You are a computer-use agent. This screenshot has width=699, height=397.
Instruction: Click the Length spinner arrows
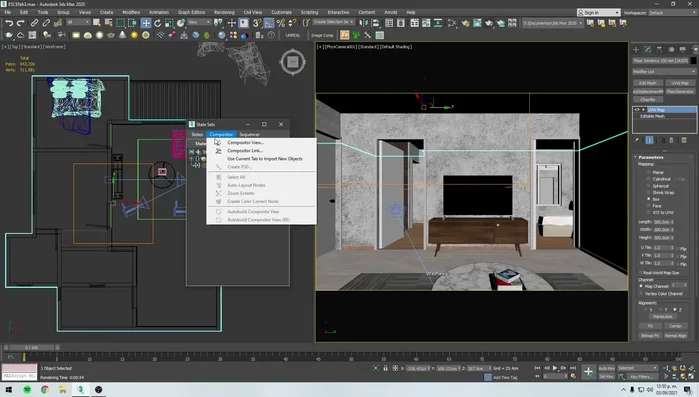click(x=672, y=222)
